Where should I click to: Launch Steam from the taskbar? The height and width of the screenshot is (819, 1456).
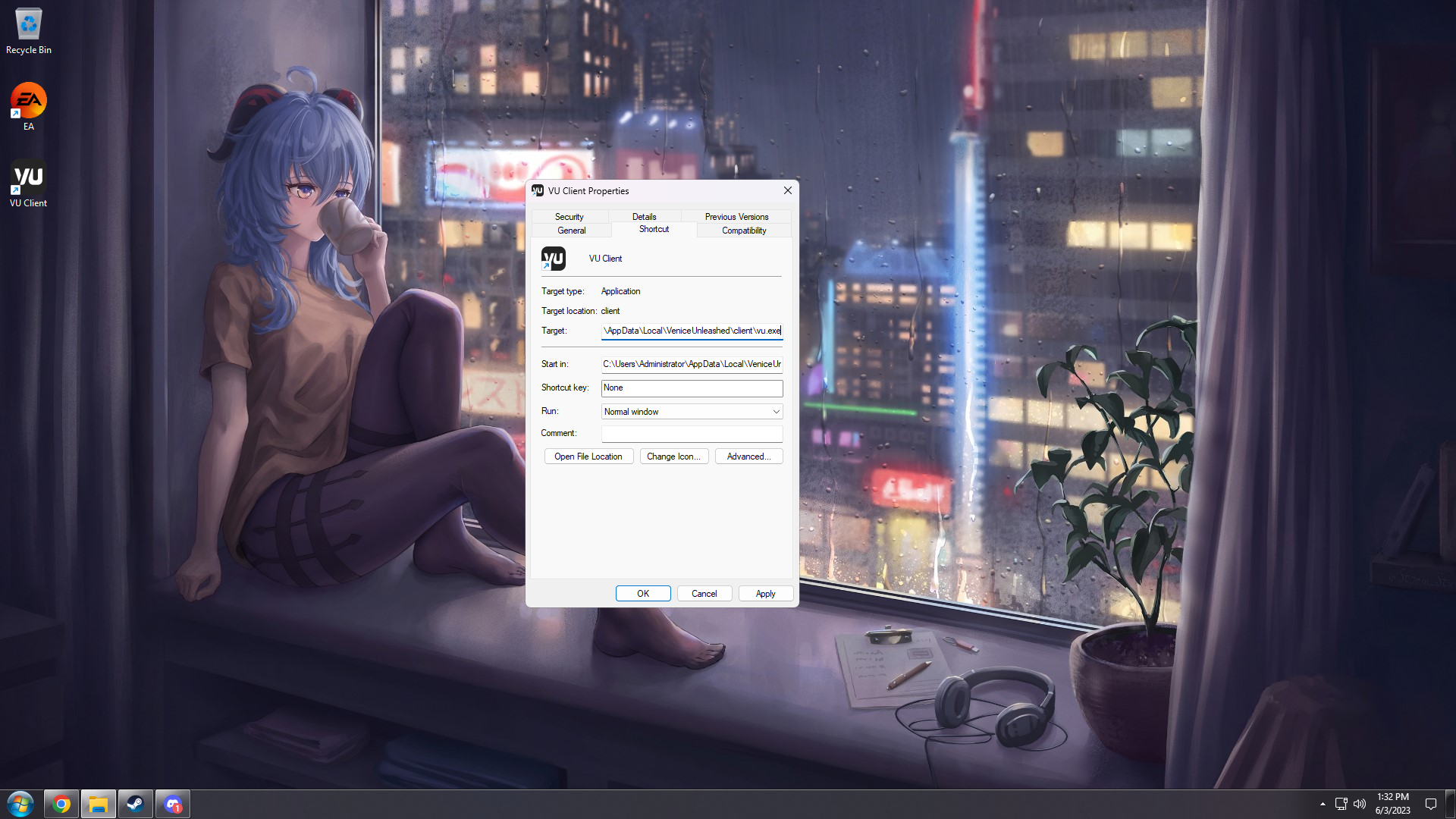135,804
